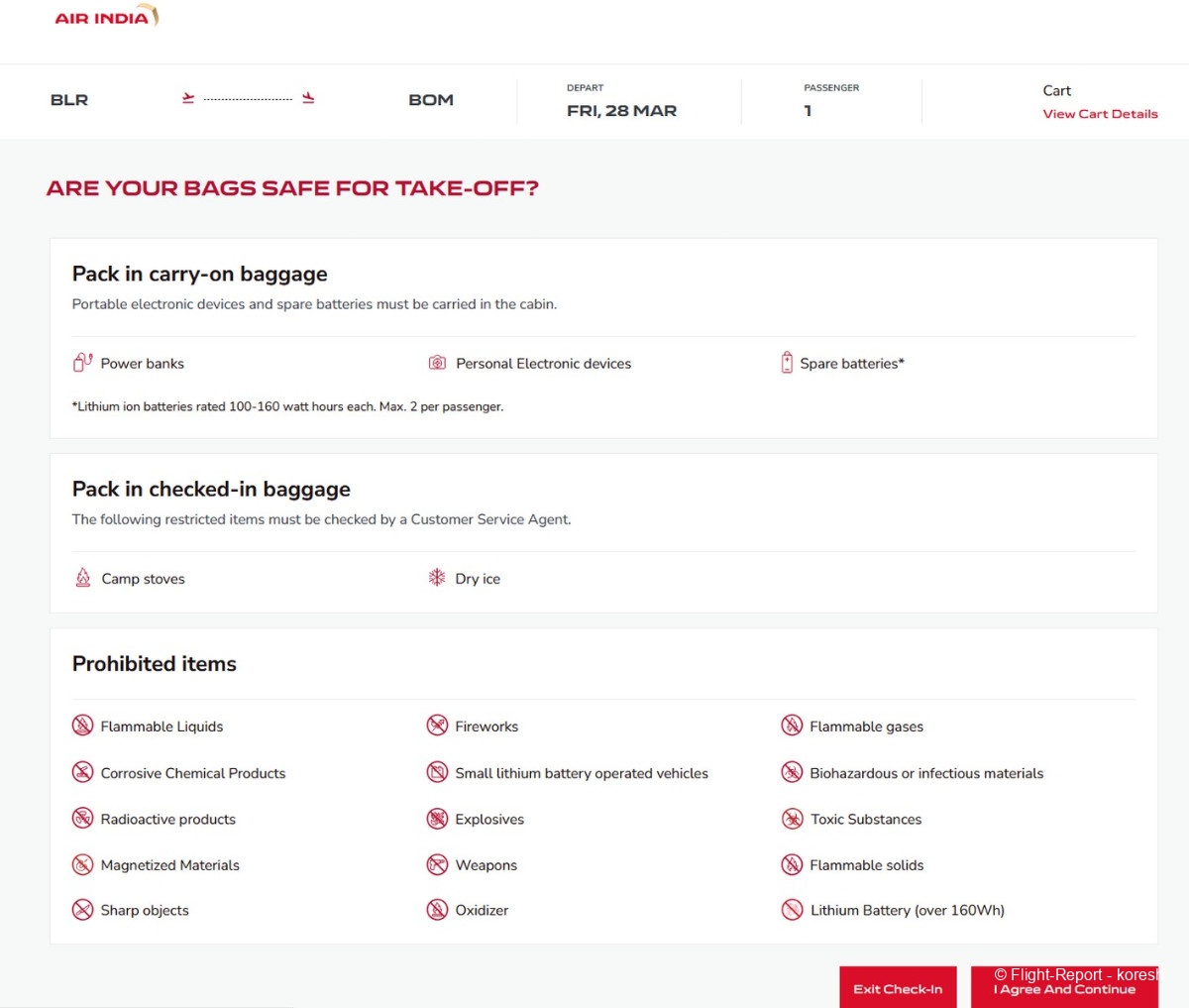Click the Sharp objects label
Screen dimensions: 1189x1008
145,911
